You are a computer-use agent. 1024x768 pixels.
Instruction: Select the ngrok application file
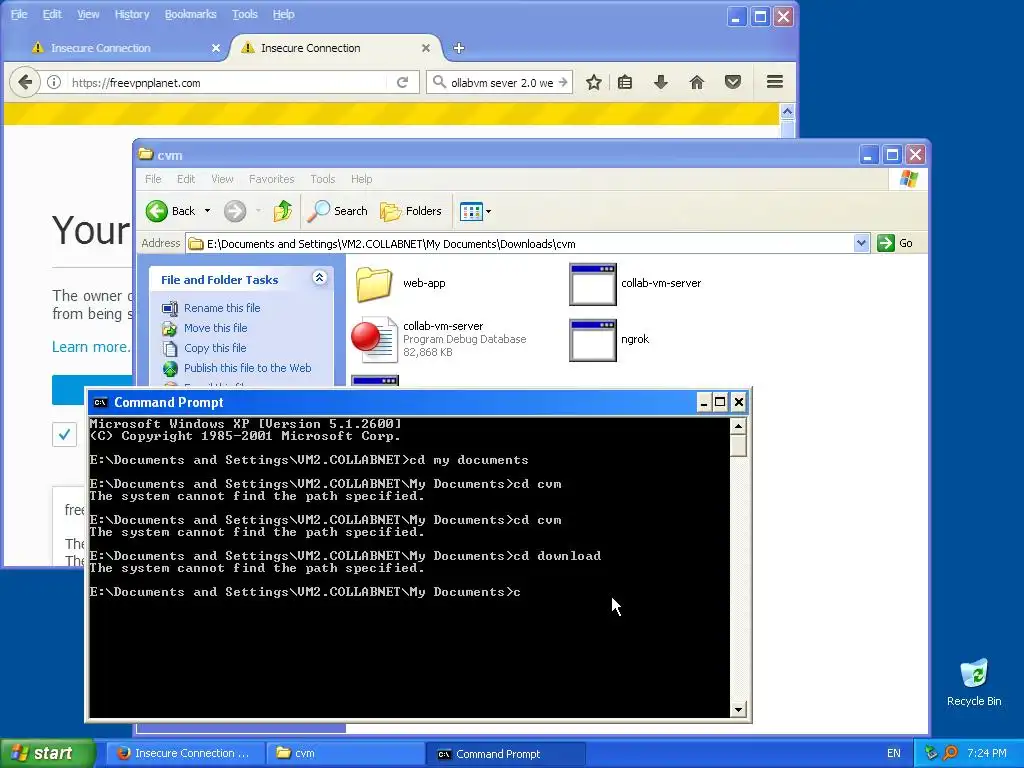click(609, 340)
